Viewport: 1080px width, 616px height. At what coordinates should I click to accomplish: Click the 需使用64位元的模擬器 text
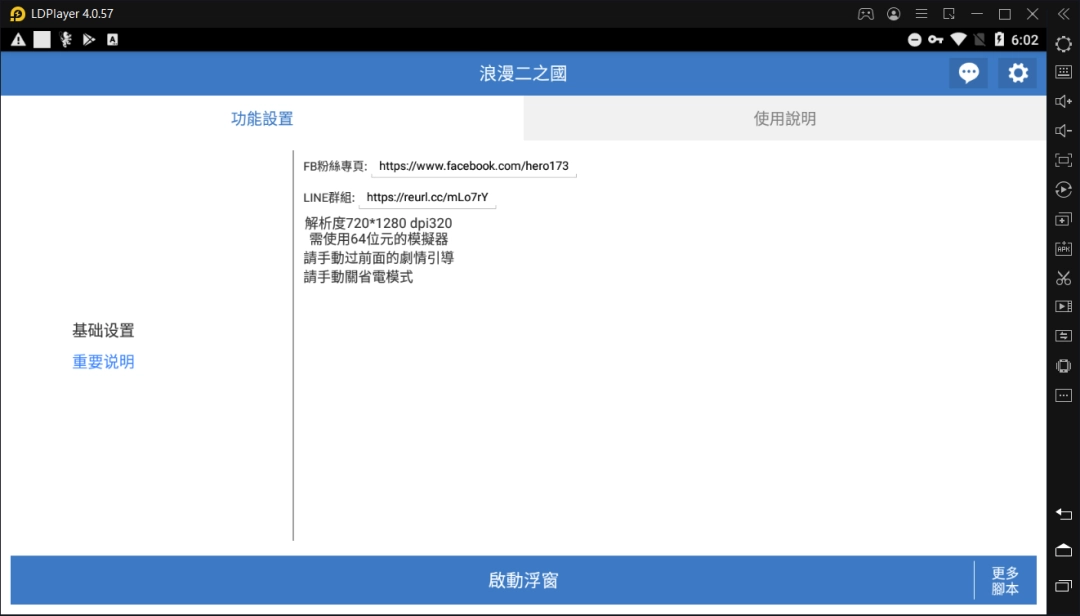click(x=378, y=239)
